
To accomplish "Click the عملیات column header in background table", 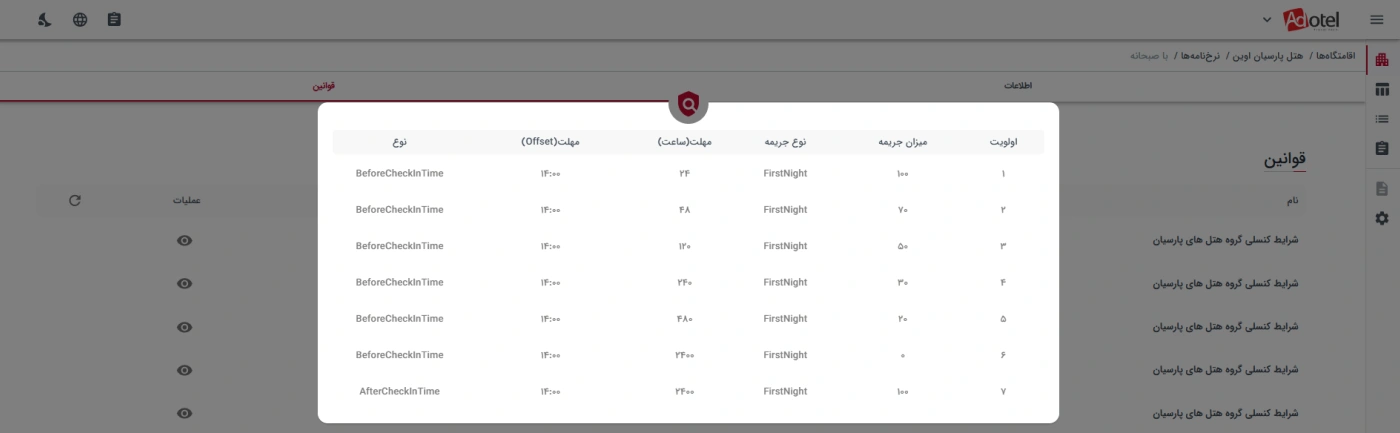I will [x=187, y=200].
